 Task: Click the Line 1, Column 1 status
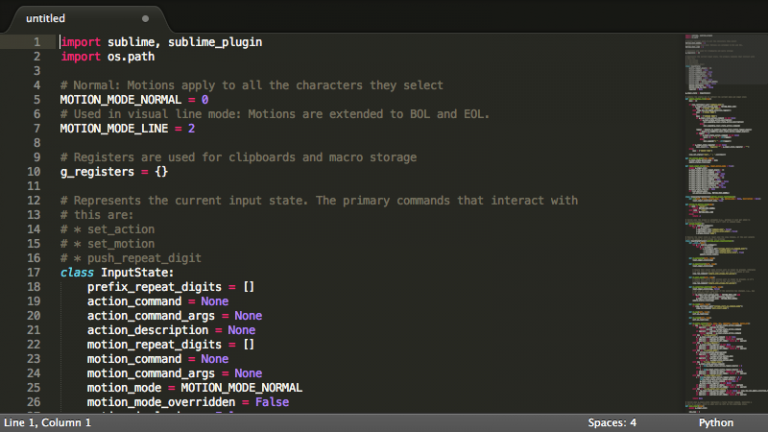pos(48,423)
